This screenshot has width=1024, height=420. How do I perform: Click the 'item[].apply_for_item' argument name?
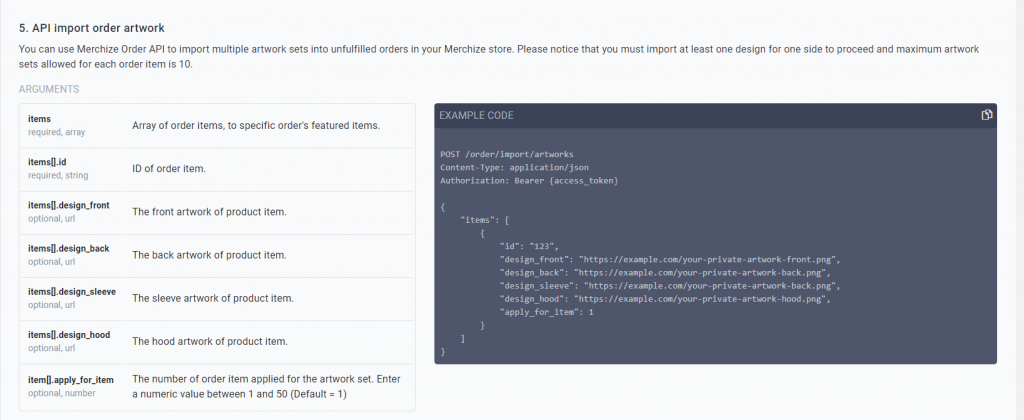point(71,380)
